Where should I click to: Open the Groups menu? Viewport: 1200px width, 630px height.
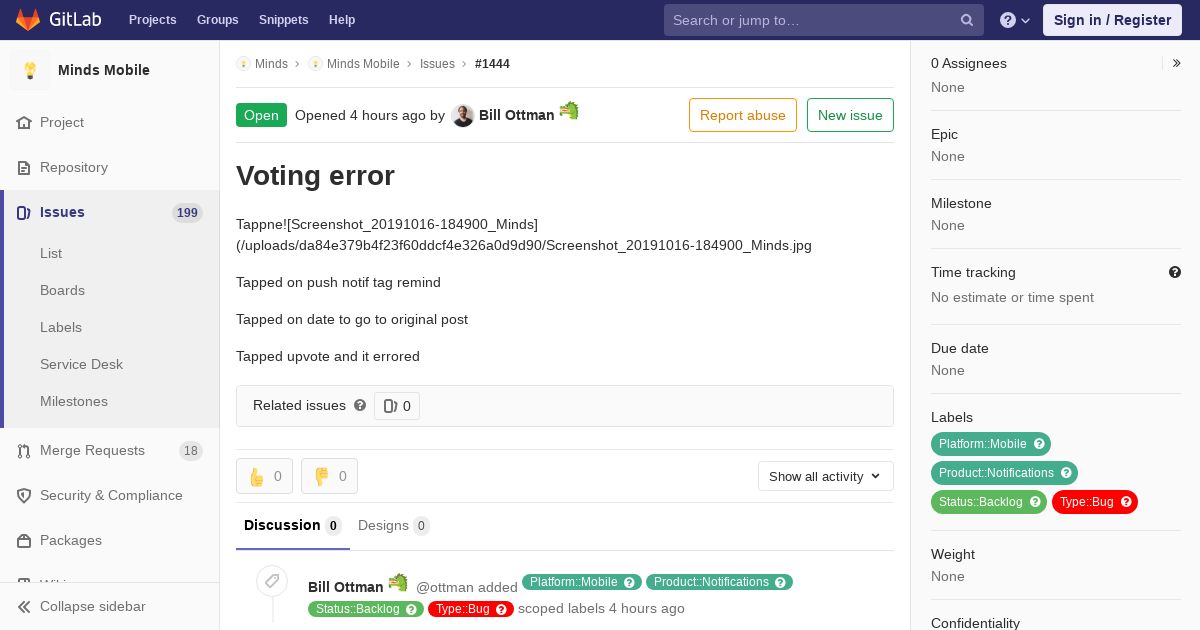coord(218,20)
